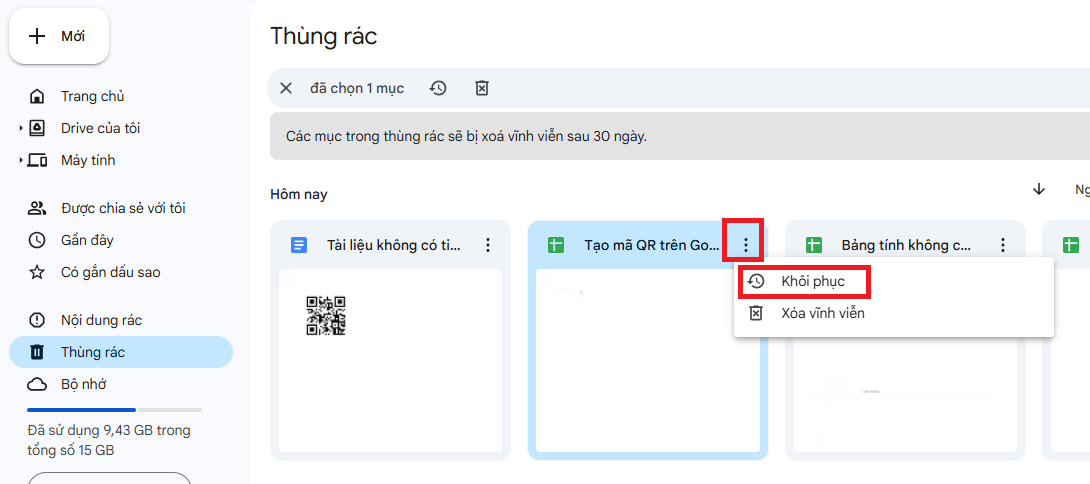This screenshot has width=1090, height=484.
Task: Click the sort direction arrow icon
Action: point(1039,189)
